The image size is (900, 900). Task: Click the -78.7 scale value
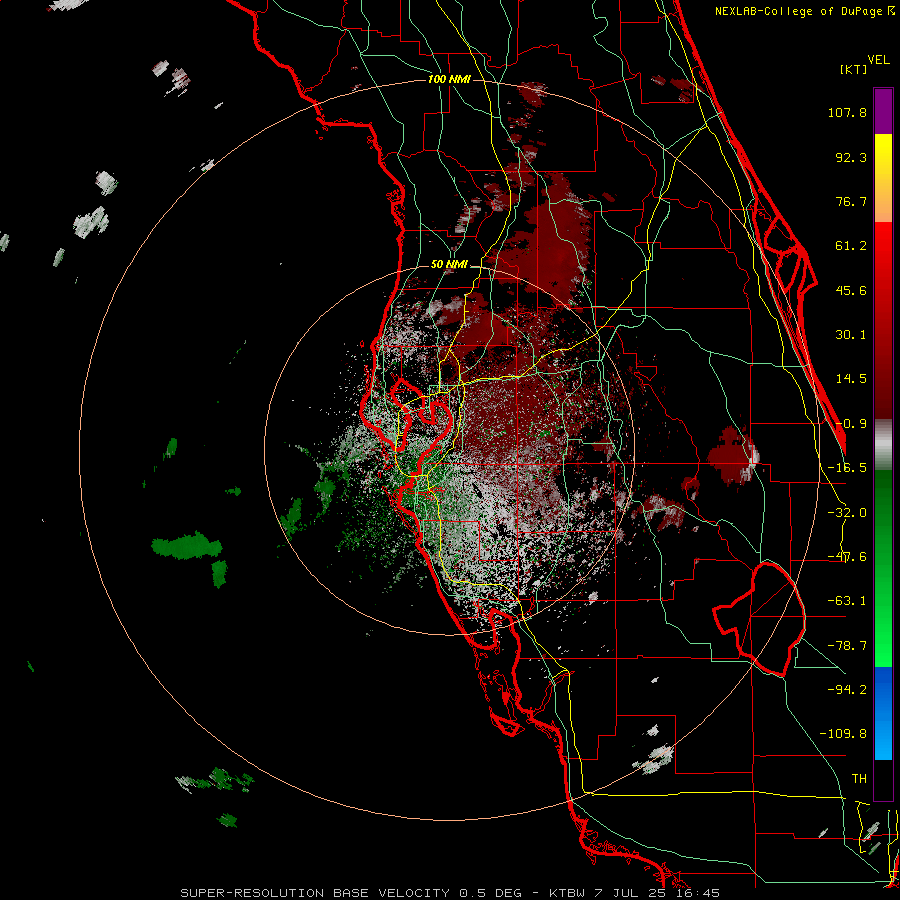(x=847, y=646)
